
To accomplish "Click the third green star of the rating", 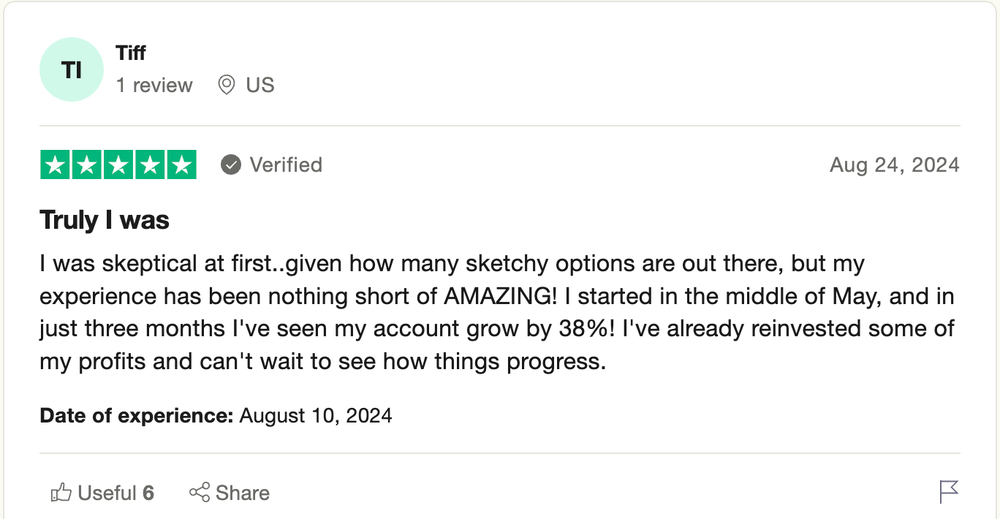I will click(x=118, y=165).
